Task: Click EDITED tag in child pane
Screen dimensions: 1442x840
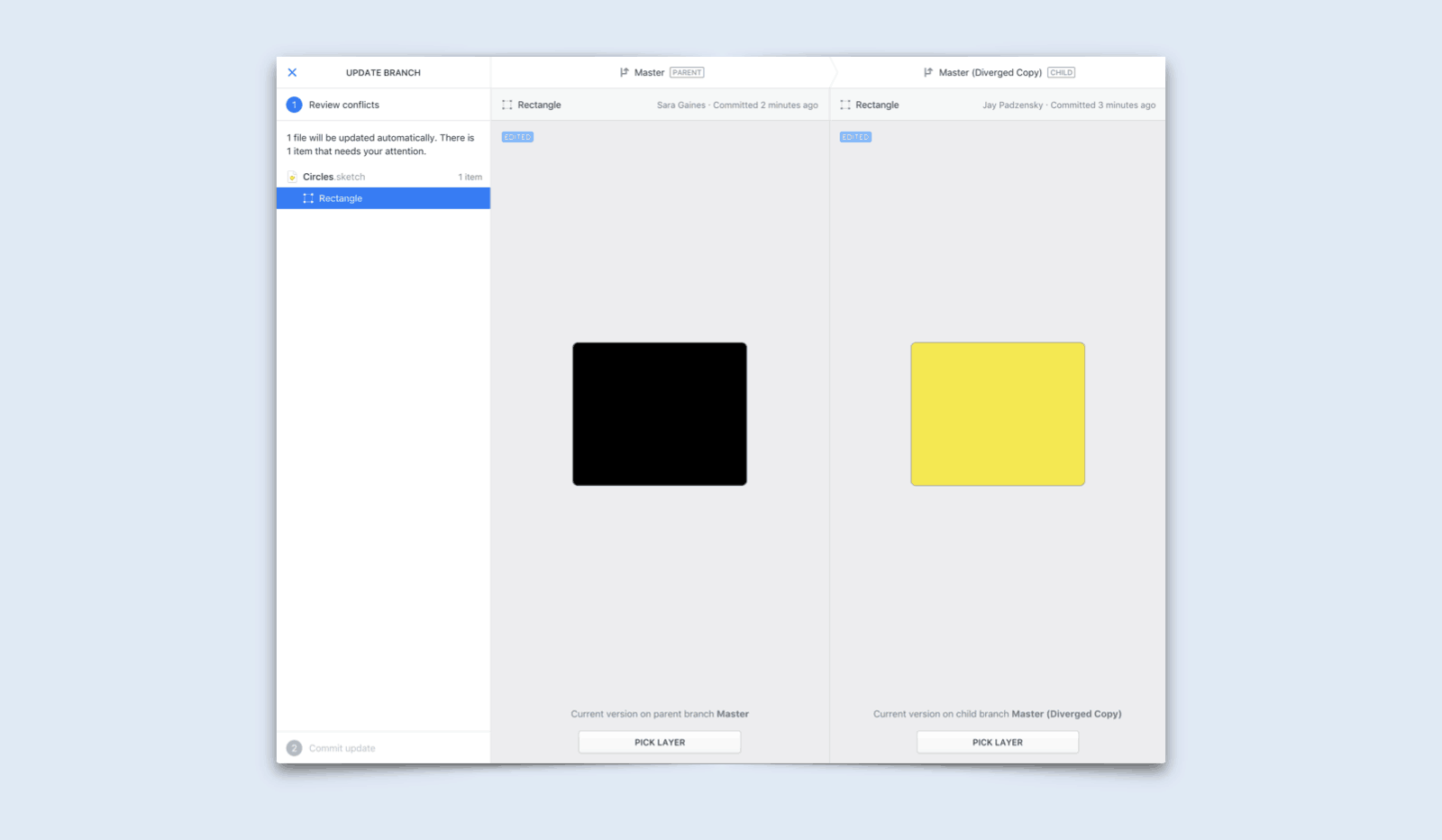Action: [855, 137]
